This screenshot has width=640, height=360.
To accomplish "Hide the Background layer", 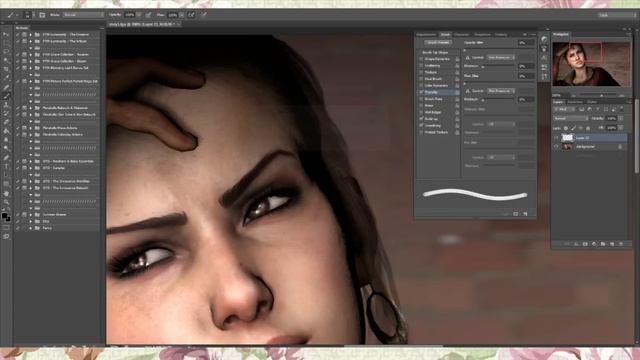I will click(556, 147).
